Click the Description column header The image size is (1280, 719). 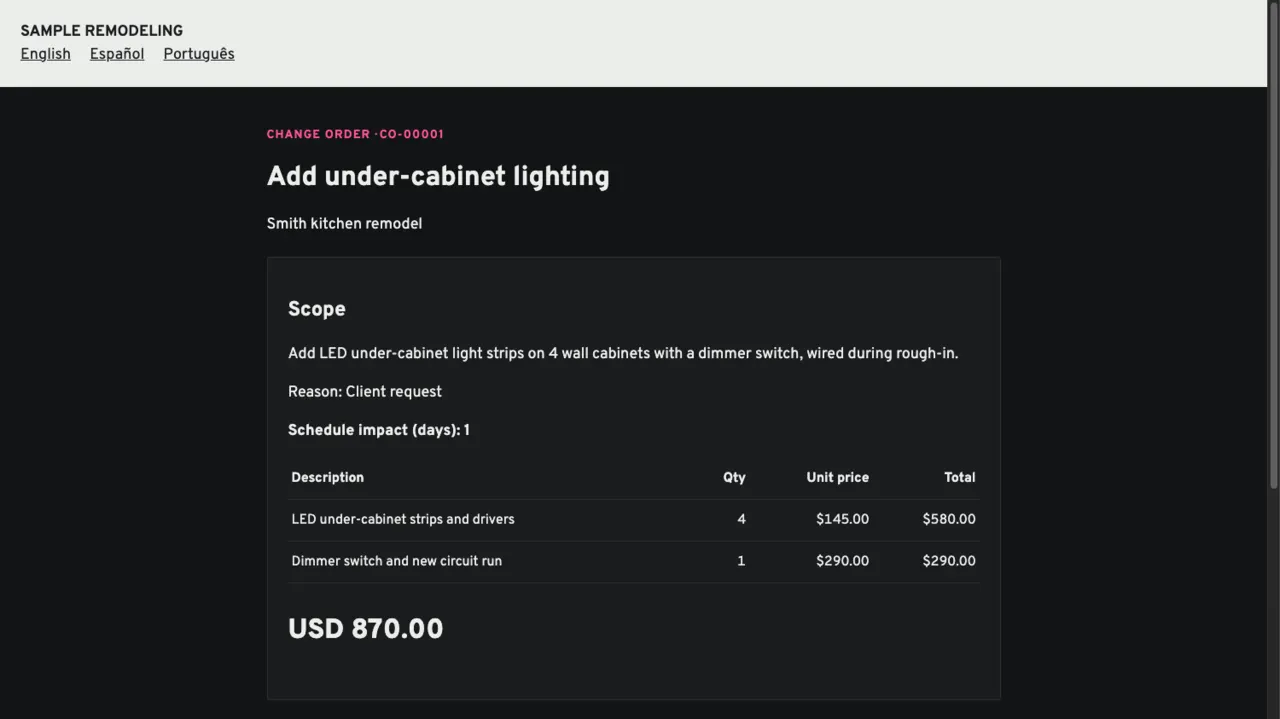(x=328, y=477)
